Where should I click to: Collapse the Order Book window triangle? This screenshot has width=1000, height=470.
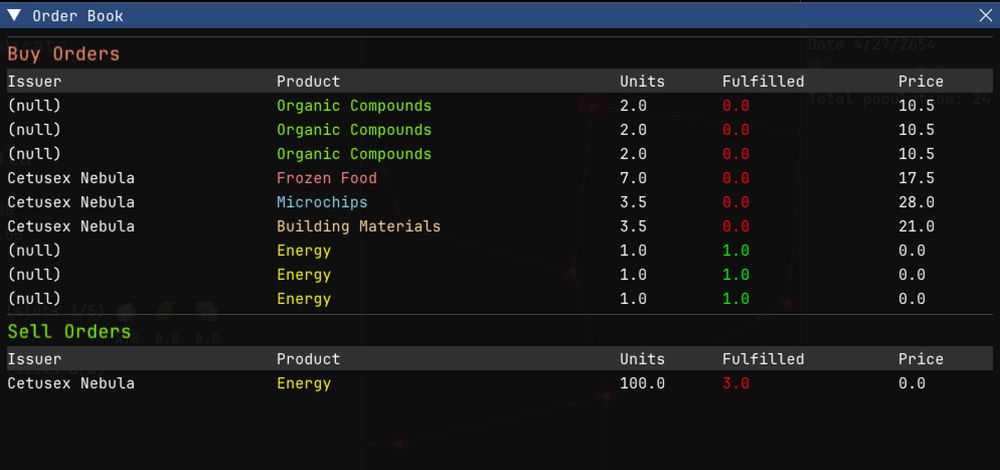click(14, 16)
